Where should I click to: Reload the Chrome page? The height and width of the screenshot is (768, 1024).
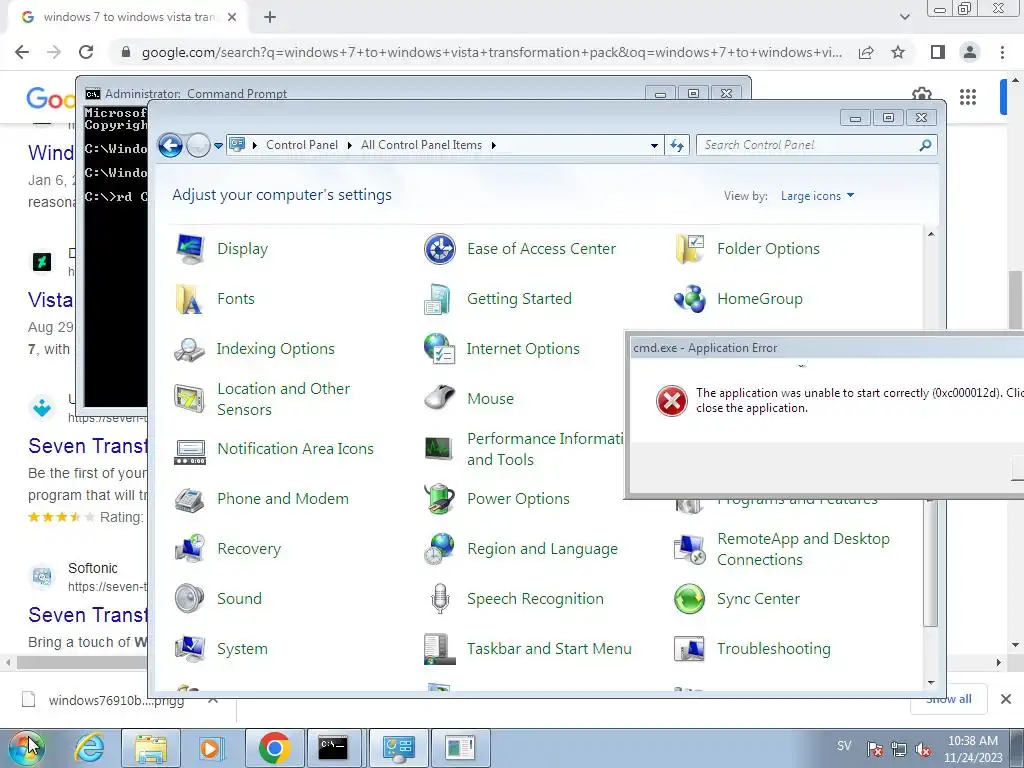86,52
